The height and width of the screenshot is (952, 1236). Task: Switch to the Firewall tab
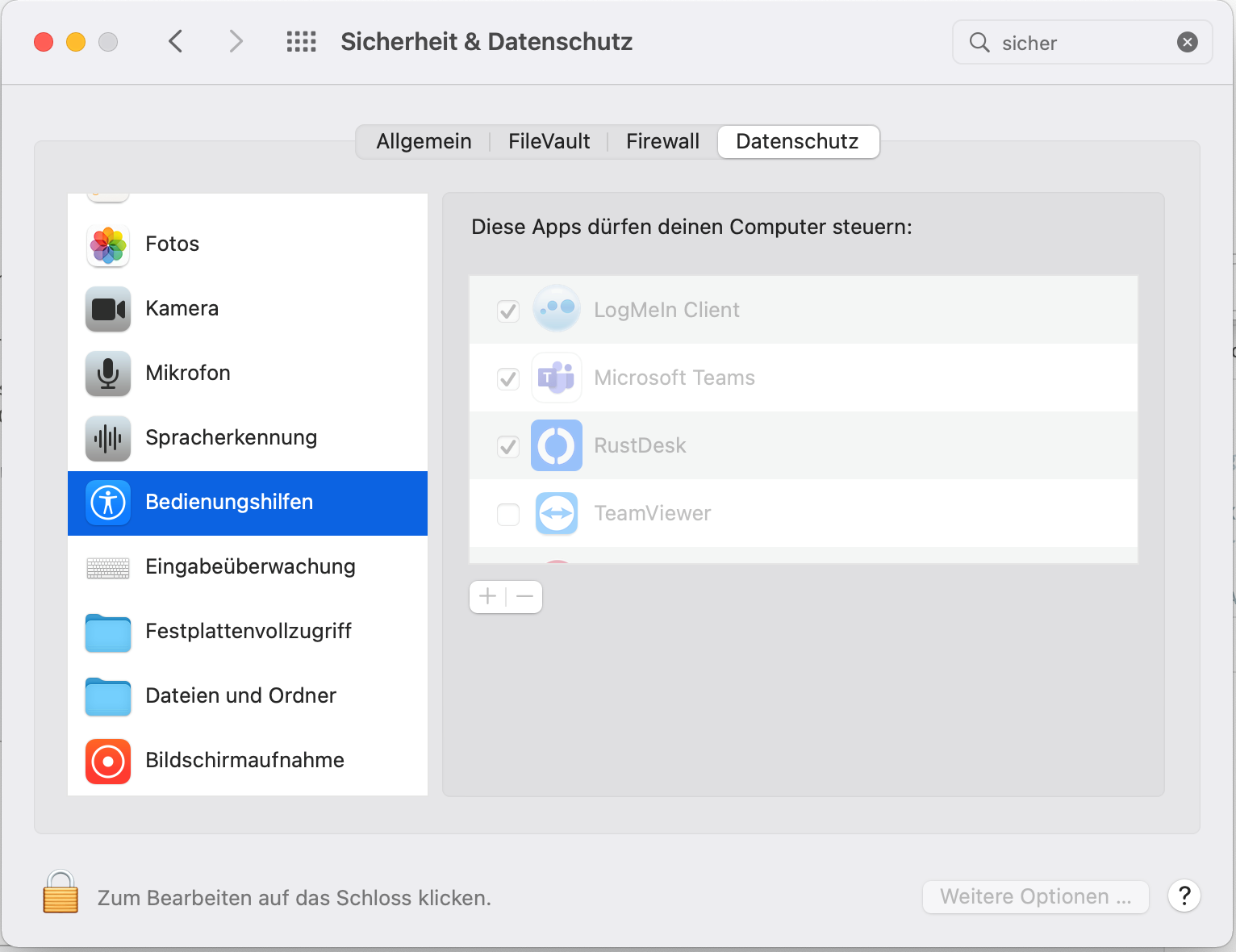pos(662,142)
